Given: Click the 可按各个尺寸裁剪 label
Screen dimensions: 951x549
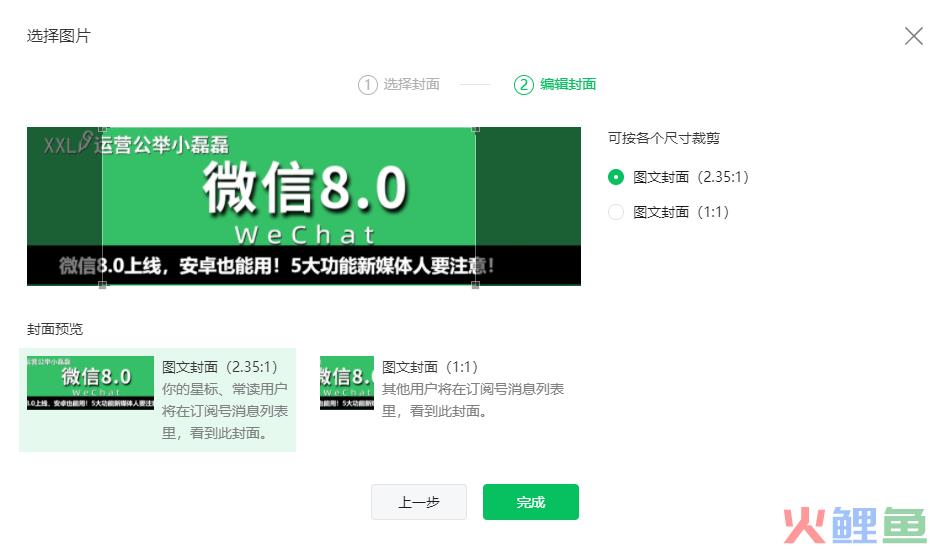Looking at the screenshot, I should [x=664, y=138].
